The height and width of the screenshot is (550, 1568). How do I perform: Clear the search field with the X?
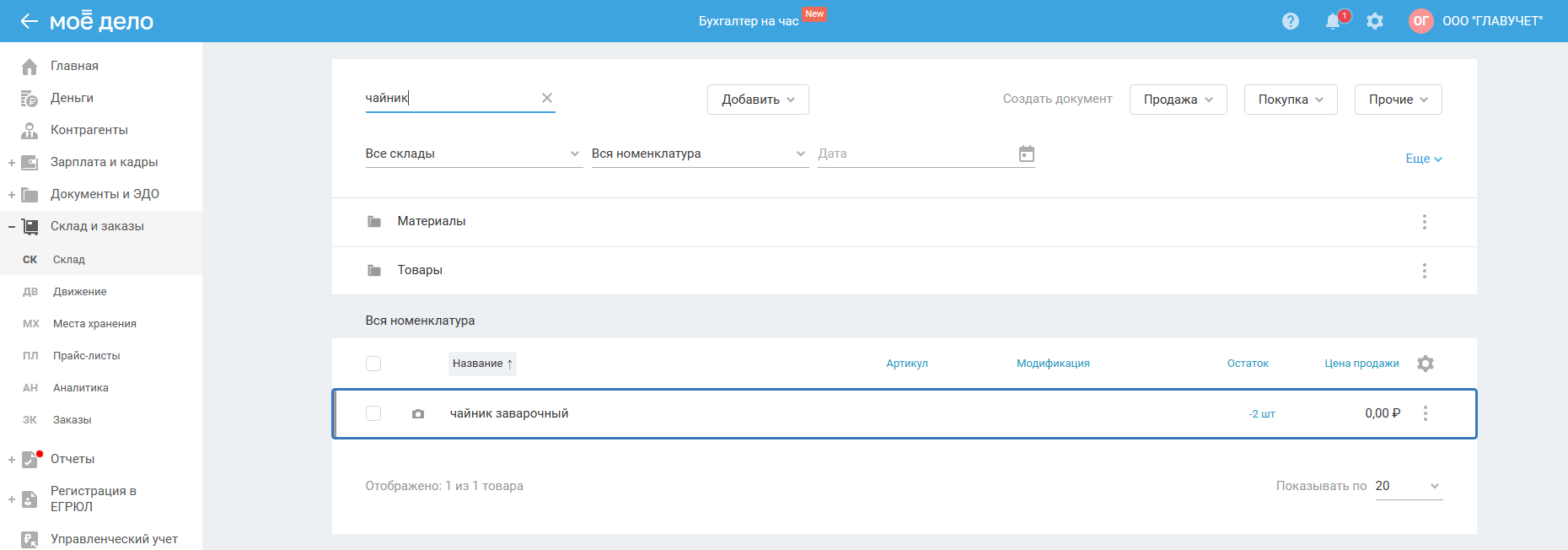point(547,98)
